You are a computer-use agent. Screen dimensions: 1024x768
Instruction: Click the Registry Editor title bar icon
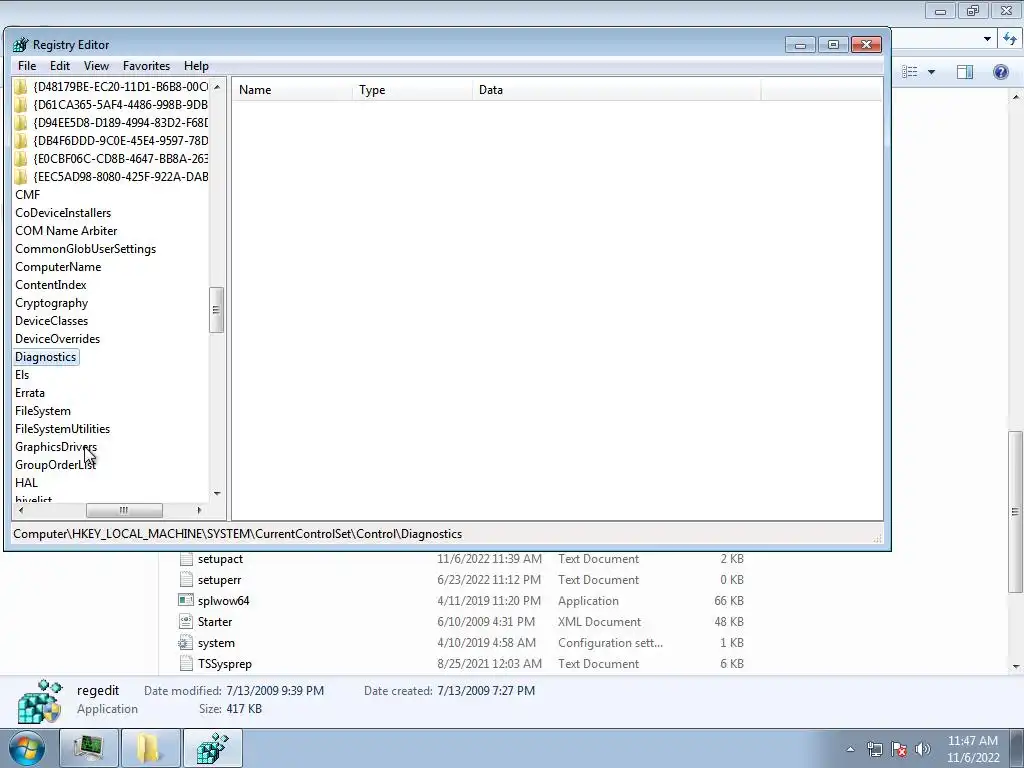click(x=21, y=44)
